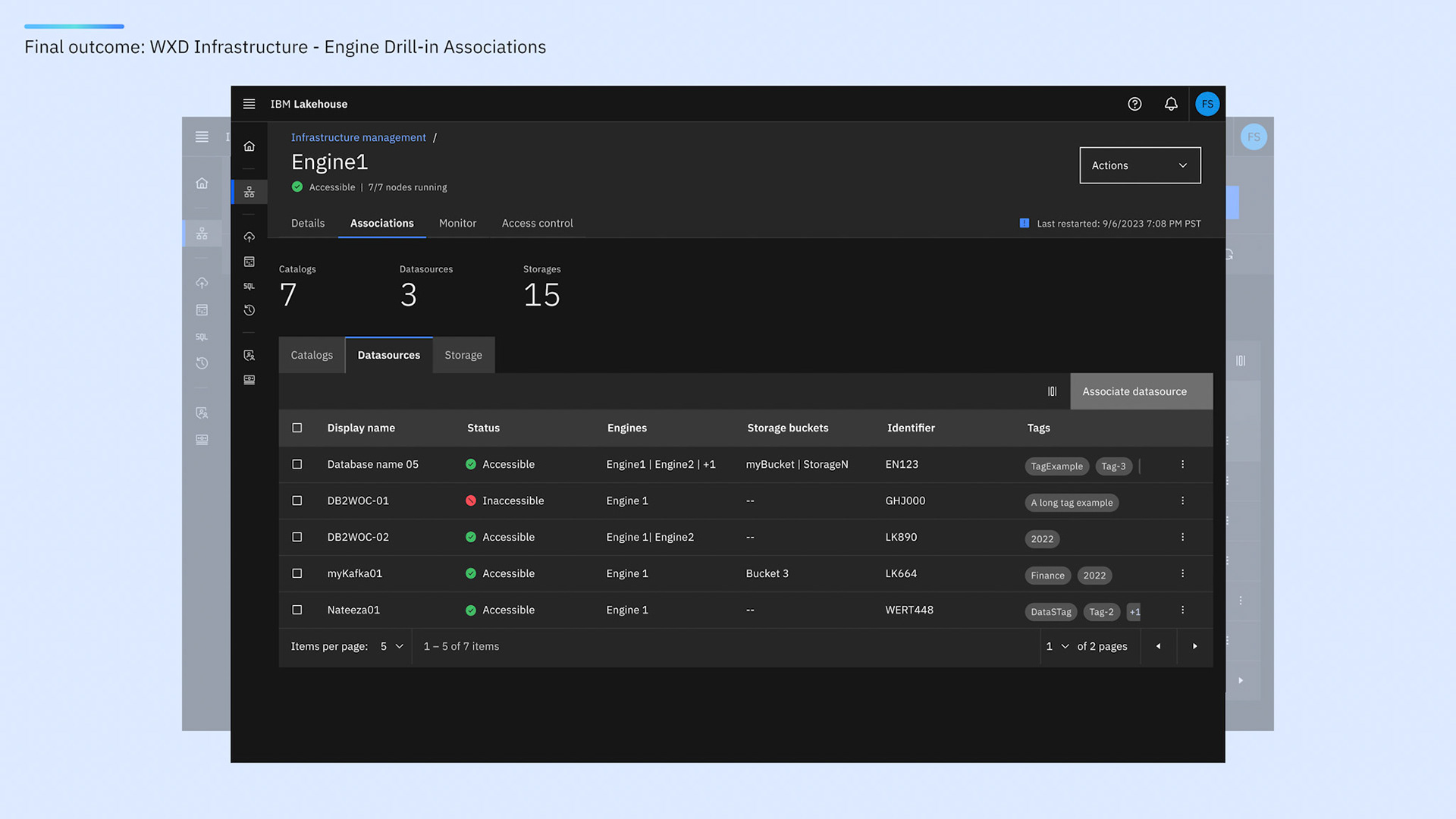Tick the myKafka01 row checkbox
1456x819 pixels.
(x=297, y=573)
